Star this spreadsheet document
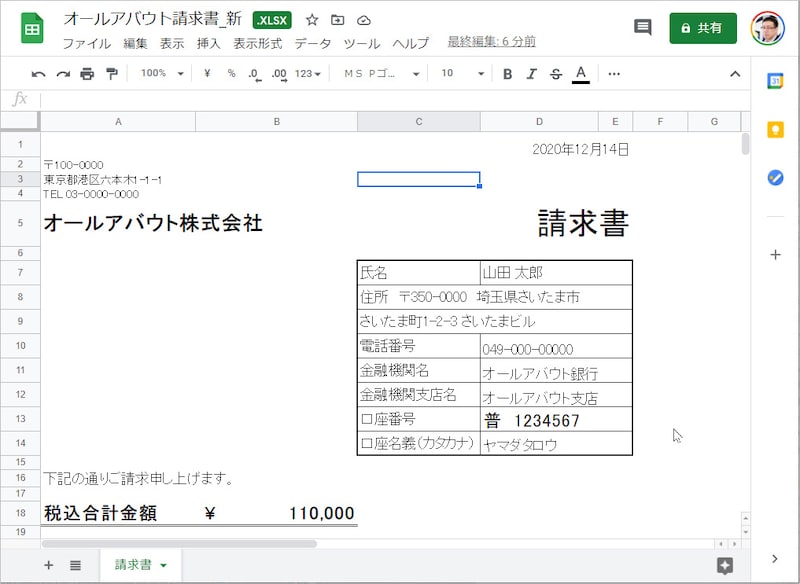This screenshot has height=584, width=800. click(312, 20)
